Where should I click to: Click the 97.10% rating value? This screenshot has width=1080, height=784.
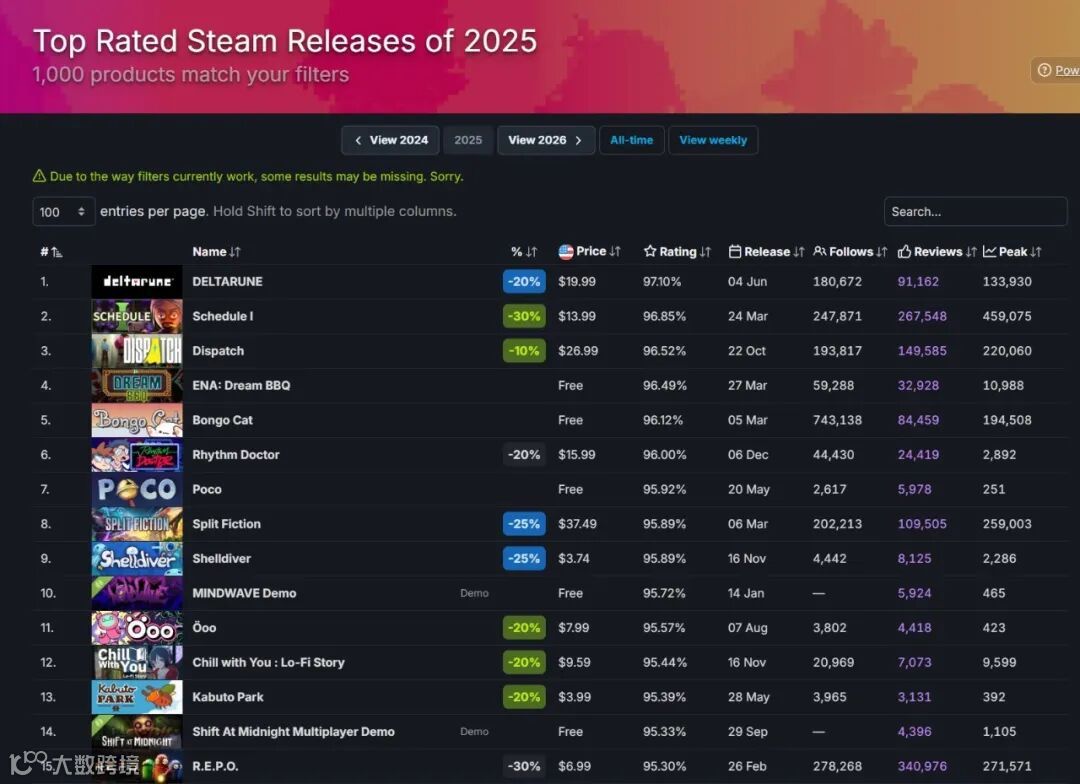662,282
